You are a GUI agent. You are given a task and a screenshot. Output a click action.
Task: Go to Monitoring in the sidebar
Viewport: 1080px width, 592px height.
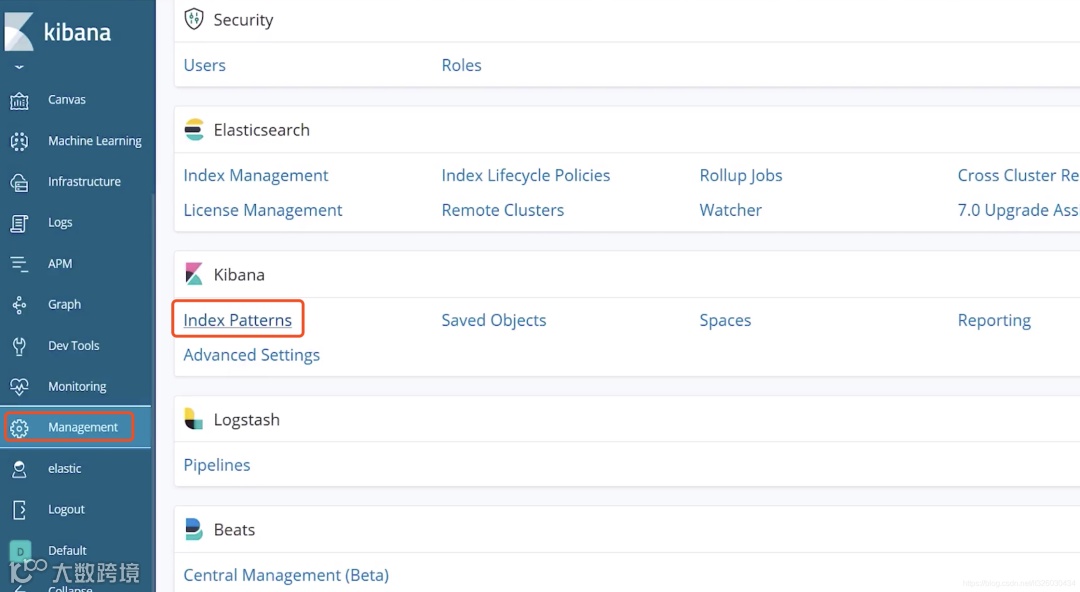point(77,387)
